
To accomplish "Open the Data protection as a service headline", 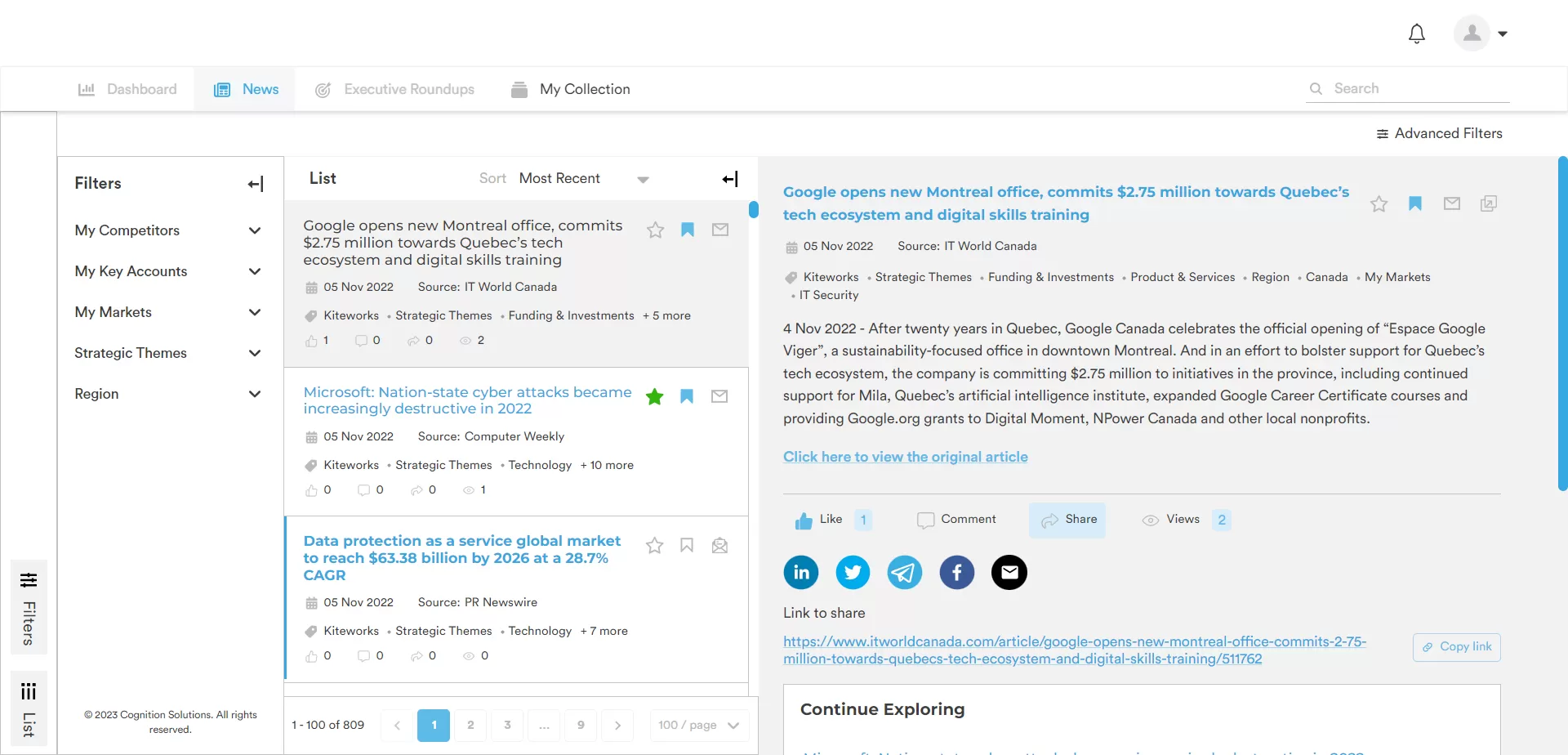I will coord(462,558).
